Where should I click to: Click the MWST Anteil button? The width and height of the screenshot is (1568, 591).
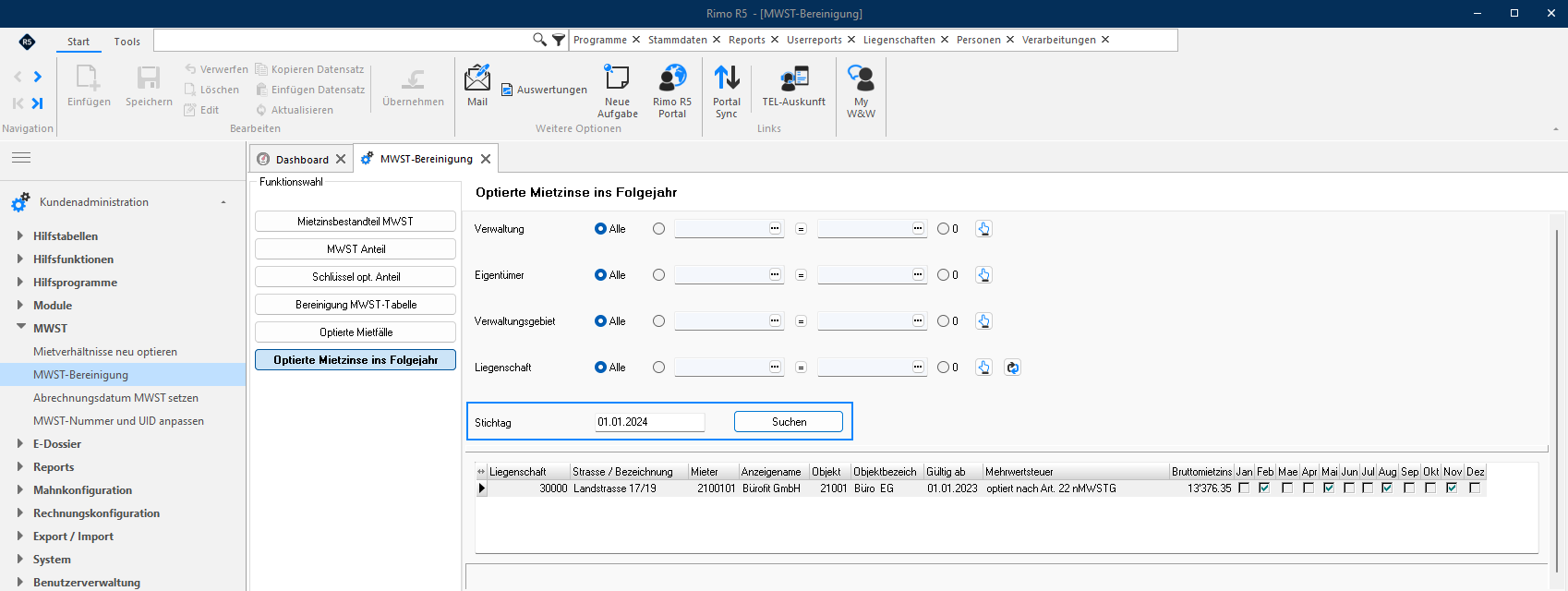click(356, 249)
